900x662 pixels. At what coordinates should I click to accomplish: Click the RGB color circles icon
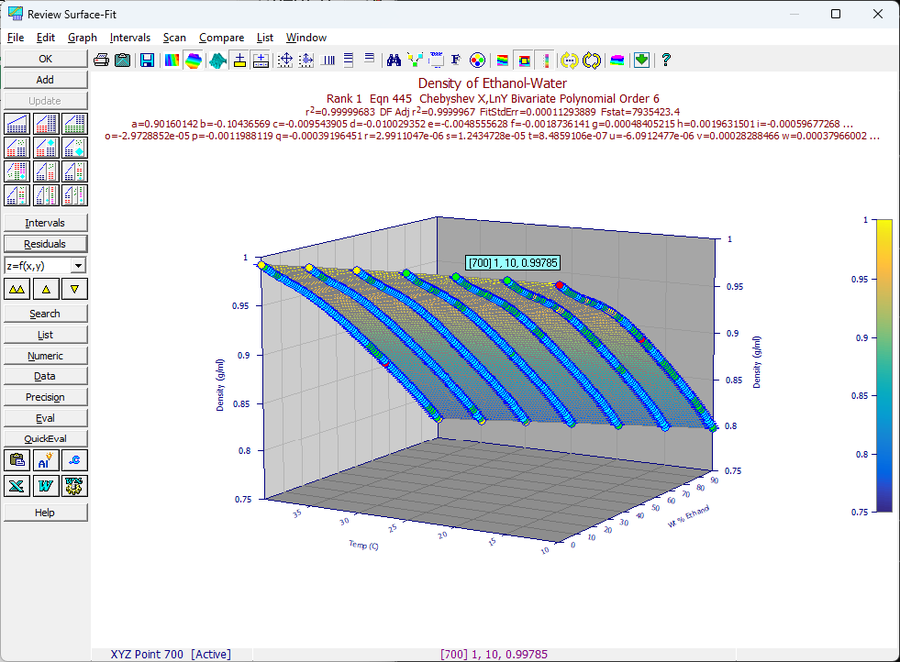477,60
